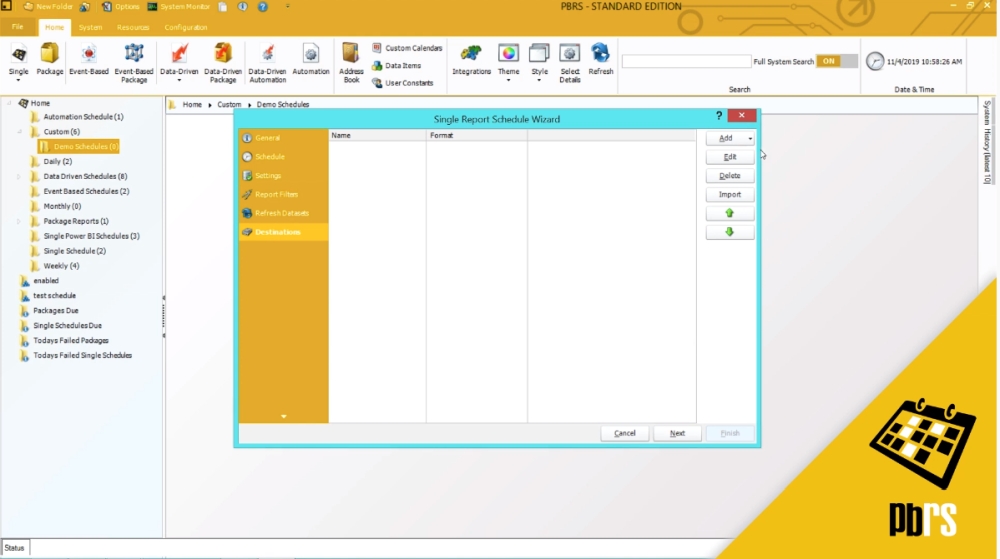Click New Folder in the title toolbar

tap(48, 6)
